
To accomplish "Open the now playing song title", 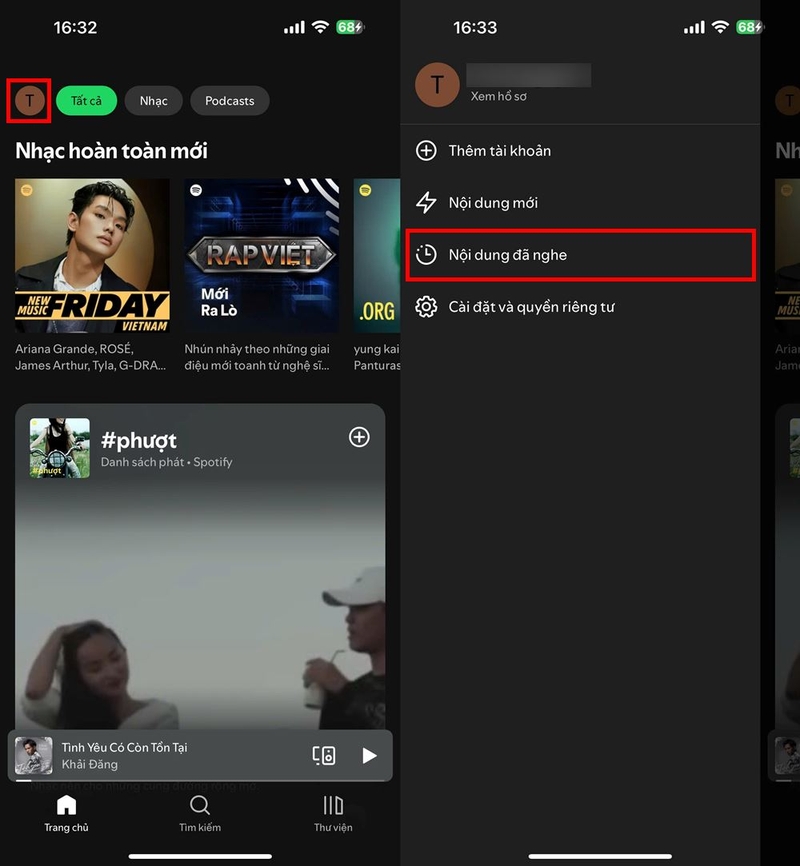I will click(124, 747).
